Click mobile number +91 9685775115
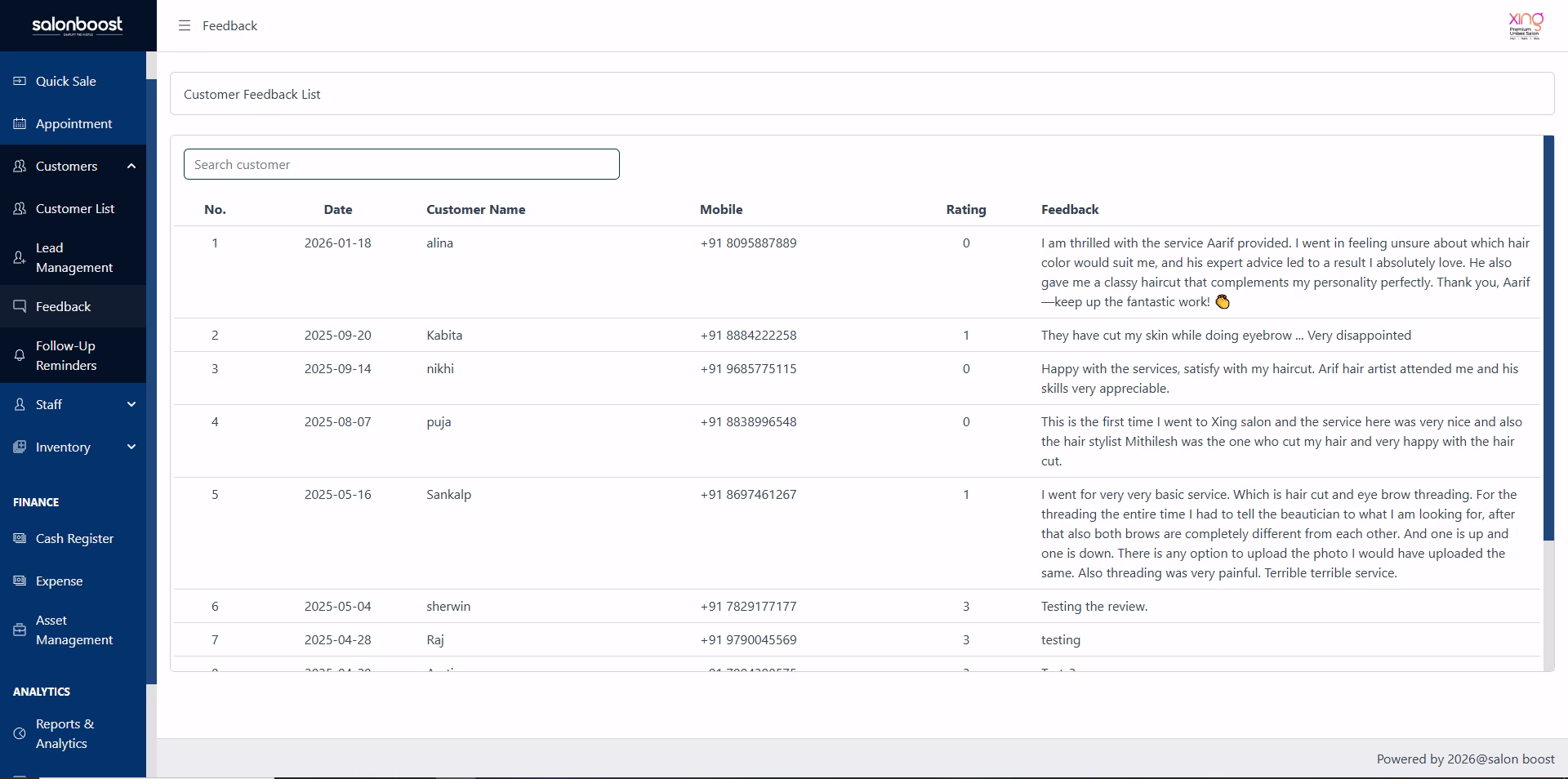 748,368
